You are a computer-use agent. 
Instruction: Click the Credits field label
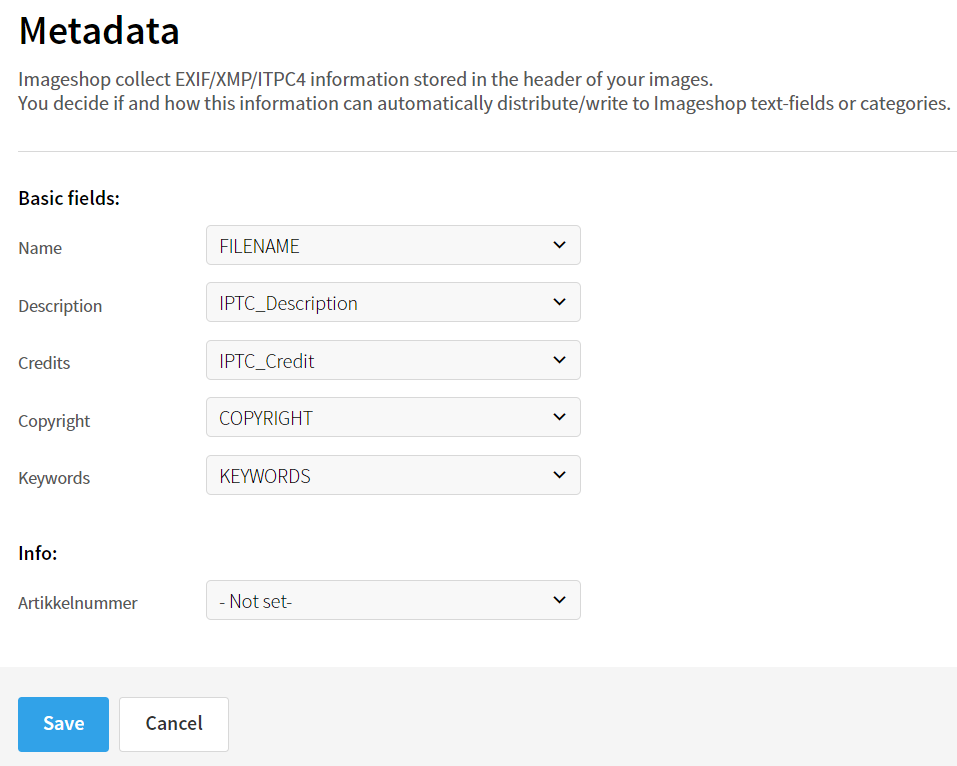pos(44,363)
